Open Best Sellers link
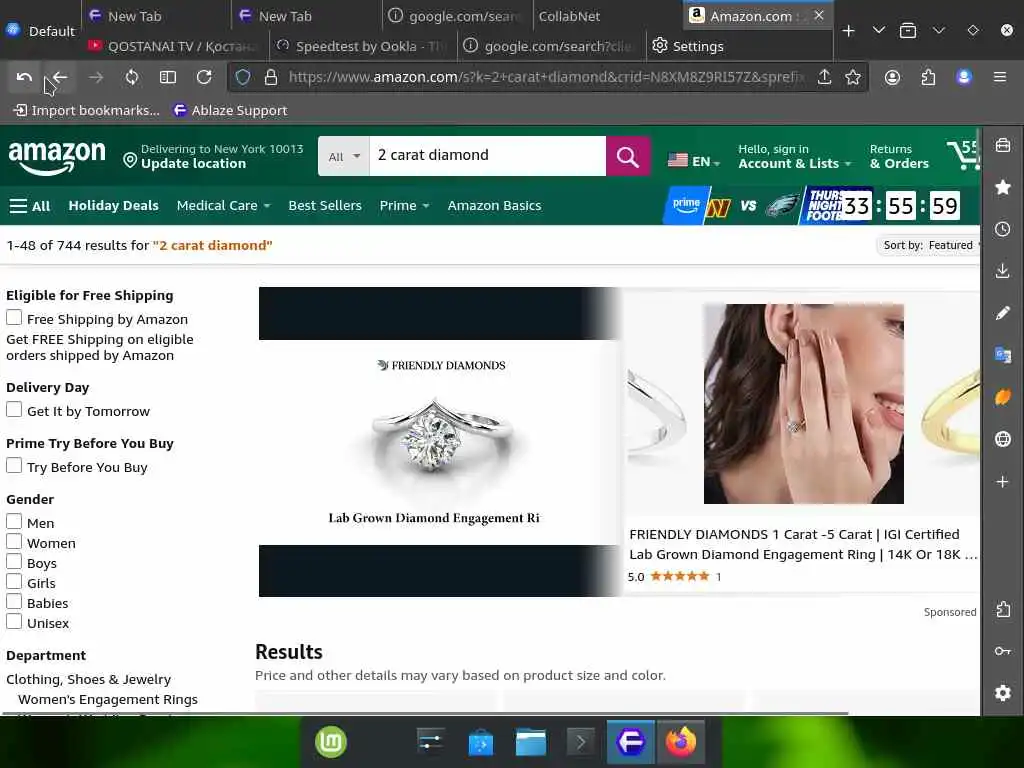This screenshot has height=768, width=1024. click(325, 206)
